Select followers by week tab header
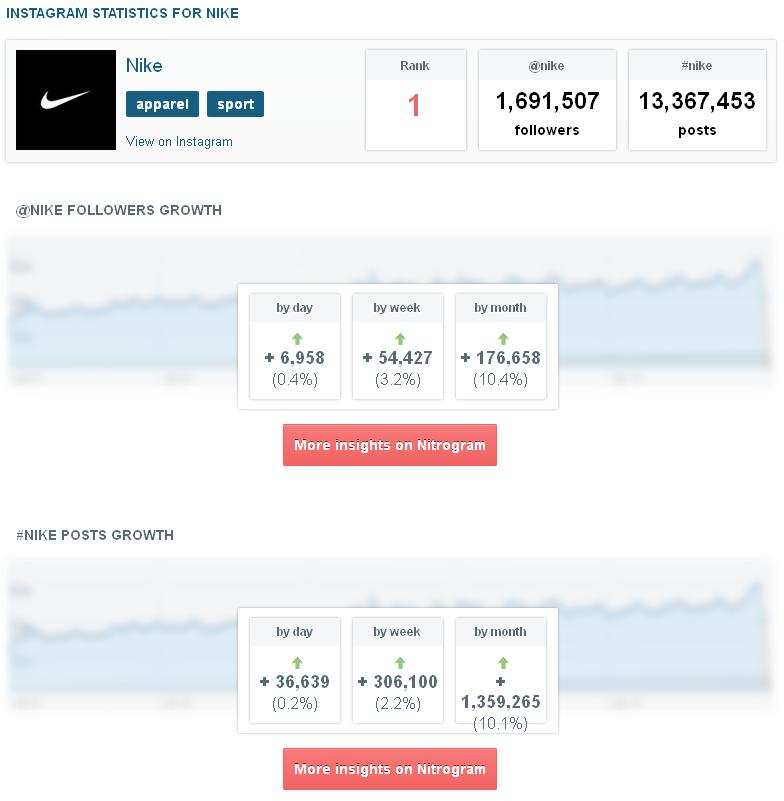Viewport: 784px width, 801px height. coord(397,308)
